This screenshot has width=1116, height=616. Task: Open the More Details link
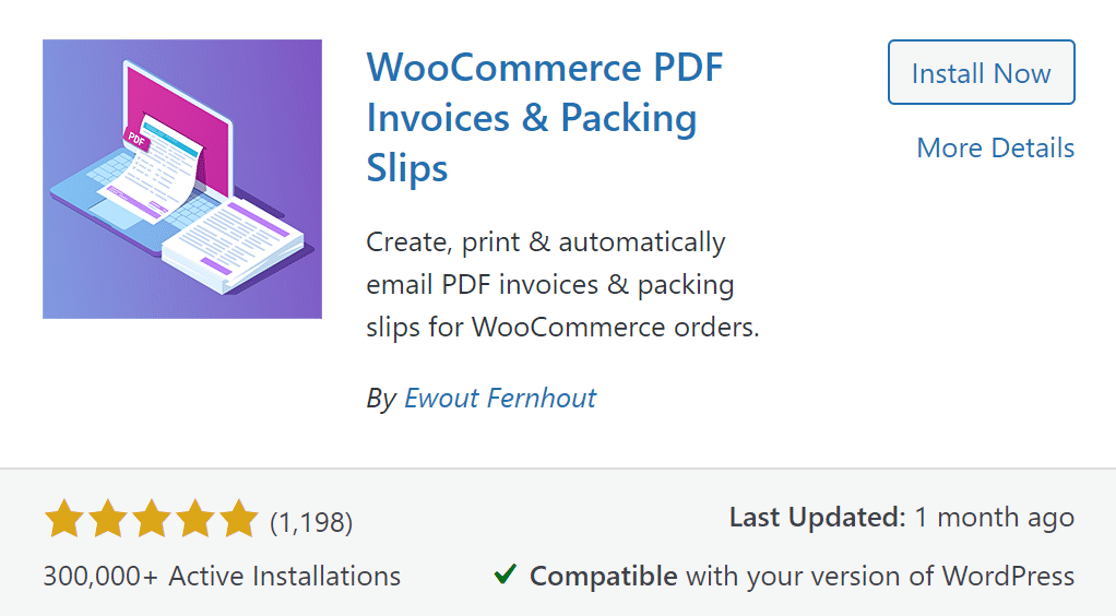(x=996, y=148)
